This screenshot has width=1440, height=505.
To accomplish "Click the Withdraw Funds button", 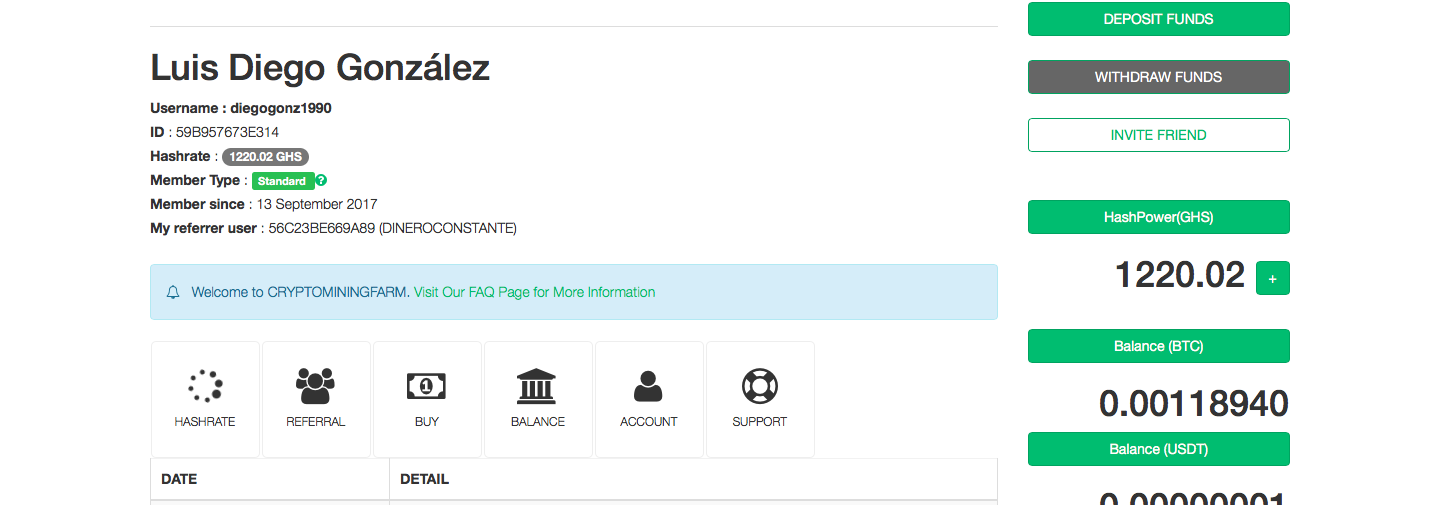I will tap(1158, 77).
